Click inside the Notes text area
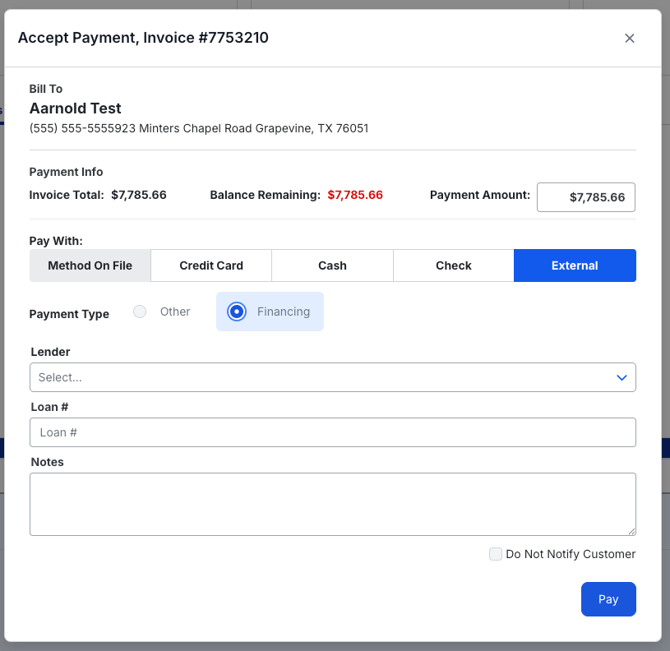 click(332, 504)
